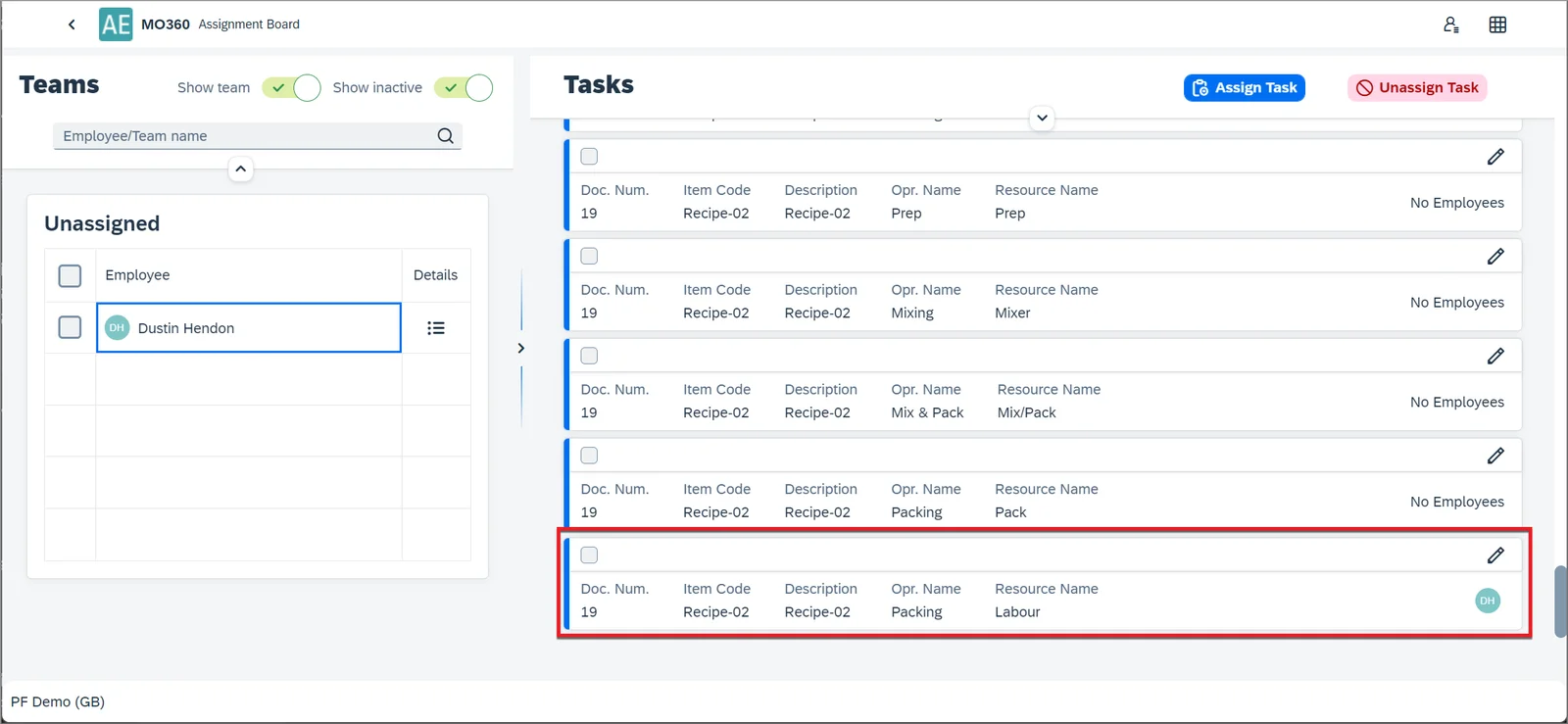Image resolution: width=1568 pixels, height=724 pixels.
Task: Click No Employees on Pack task
Action: [1457, 502]
